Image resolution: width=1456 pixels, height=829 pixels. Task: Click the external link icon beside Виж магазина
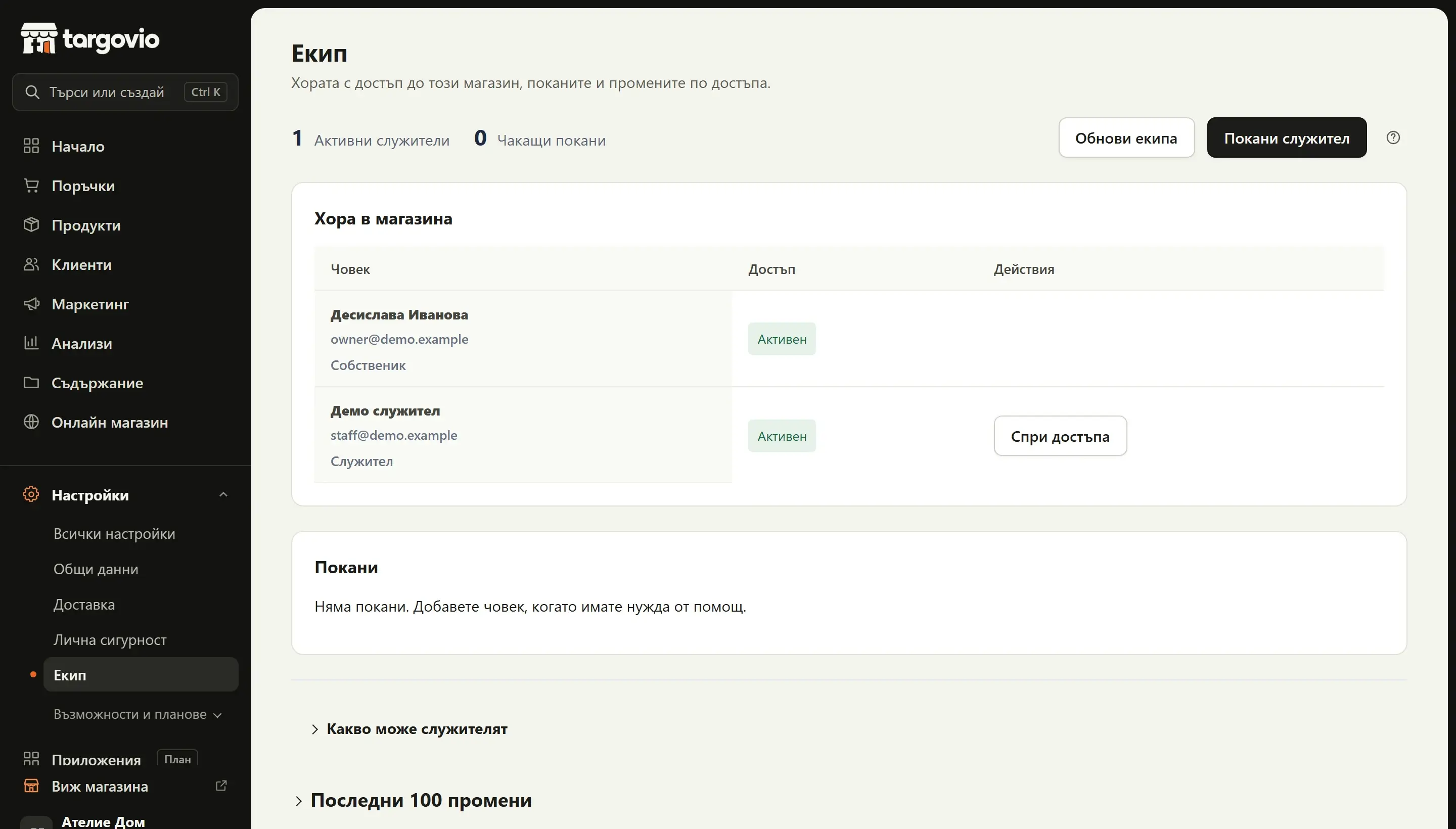pyautogui.click(x=221, y=786)
